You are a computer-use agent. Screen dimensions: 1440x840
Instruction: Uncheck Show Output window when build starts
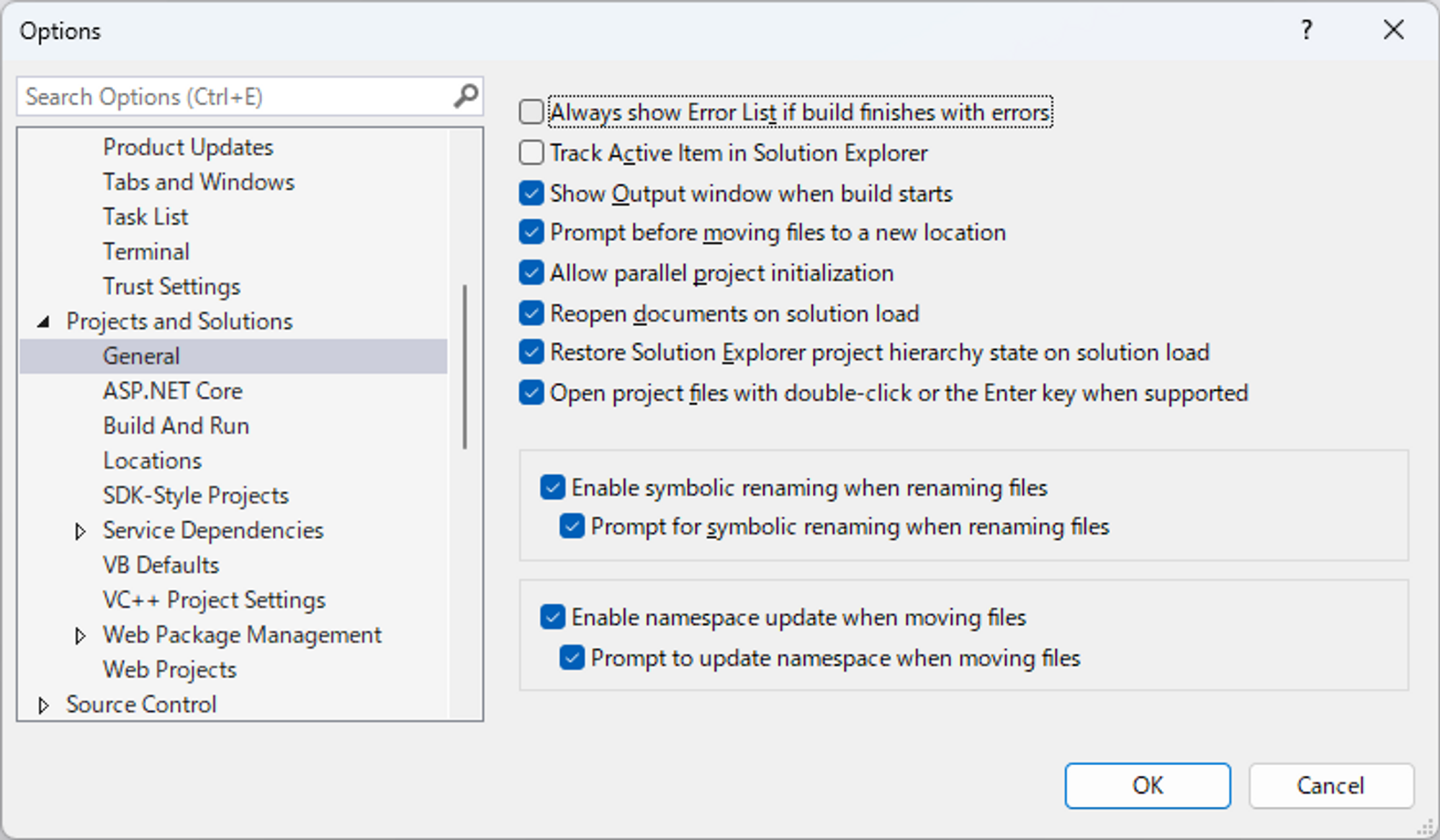pos(531,193)
